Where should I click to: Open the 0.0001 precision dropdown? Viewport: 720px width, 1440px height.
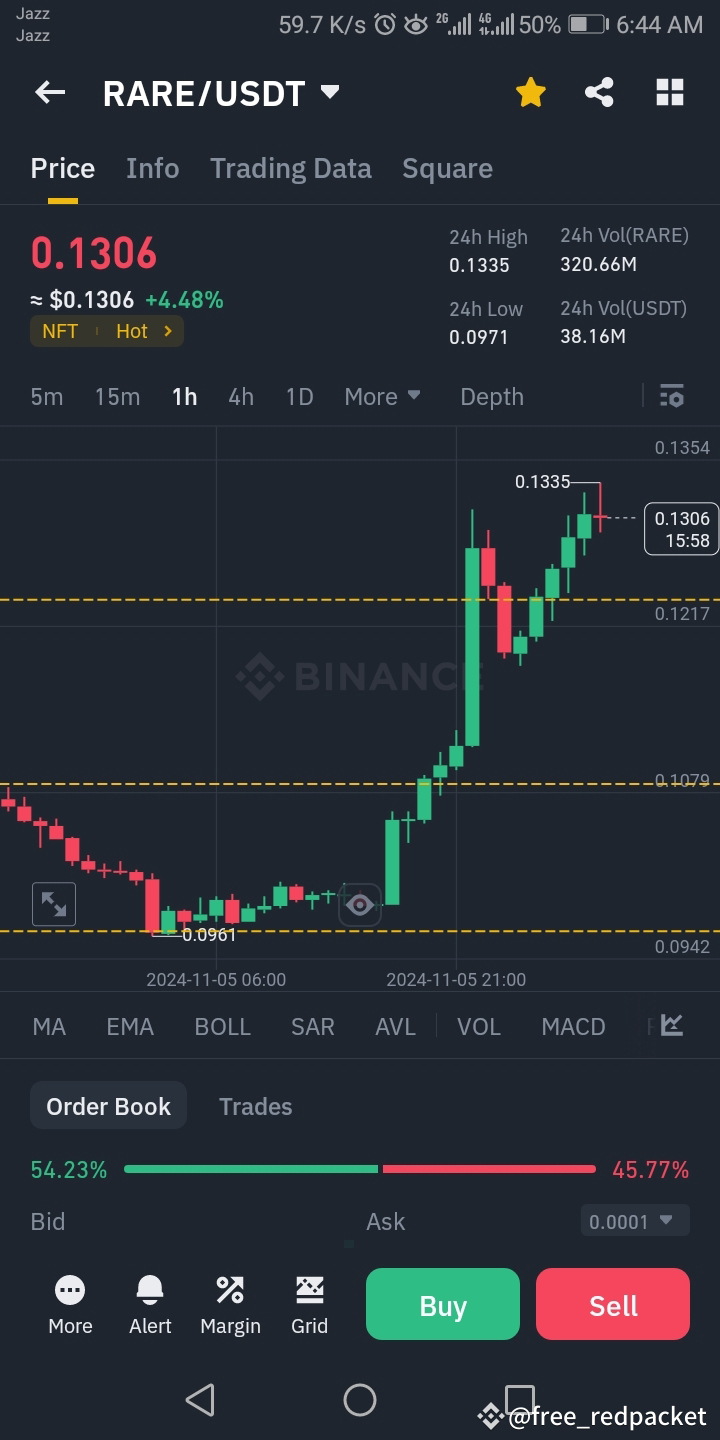click(x=634, y=1220)
